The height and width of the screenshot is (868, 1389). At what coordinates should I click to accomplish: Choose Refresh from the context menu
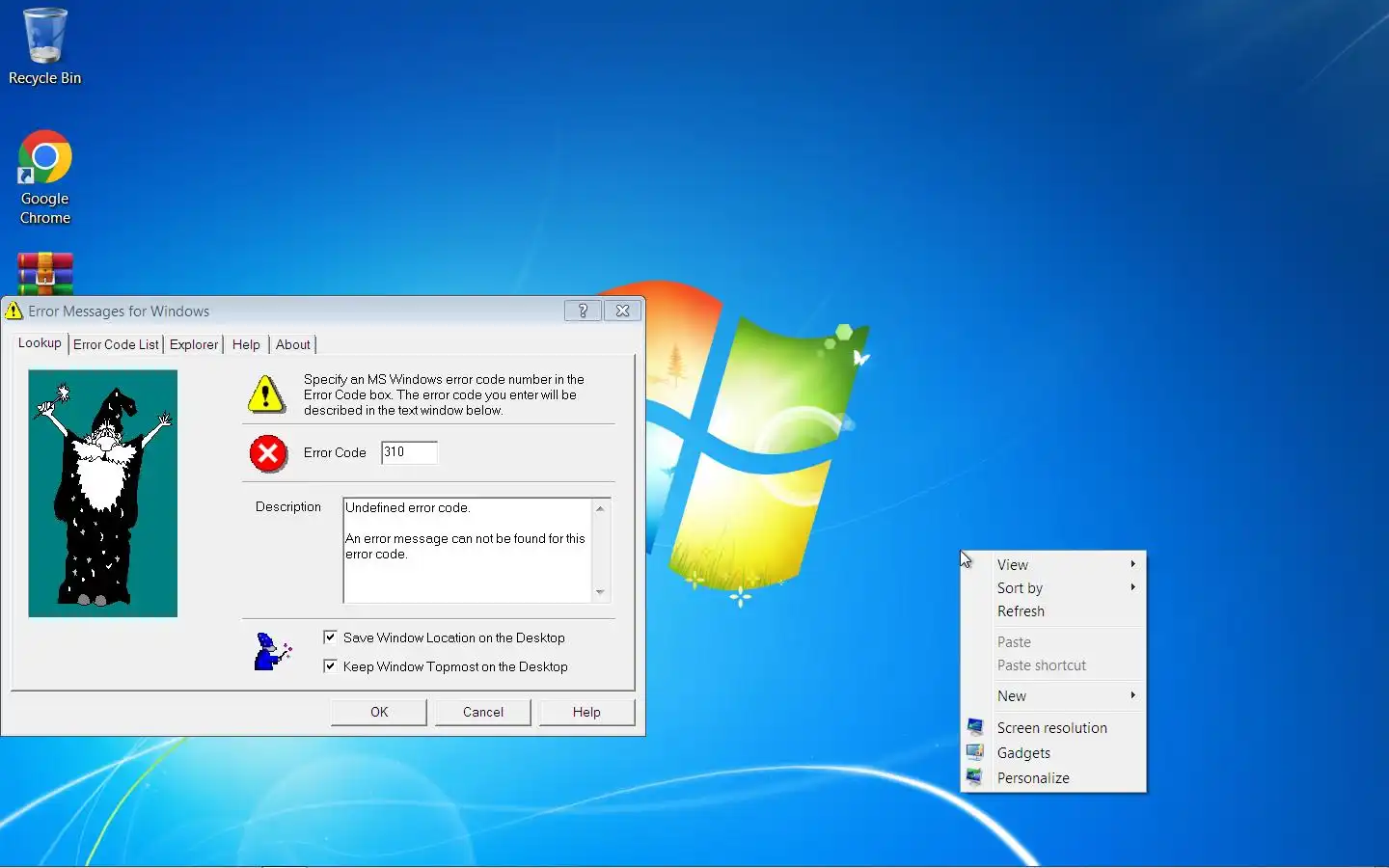1053,611
